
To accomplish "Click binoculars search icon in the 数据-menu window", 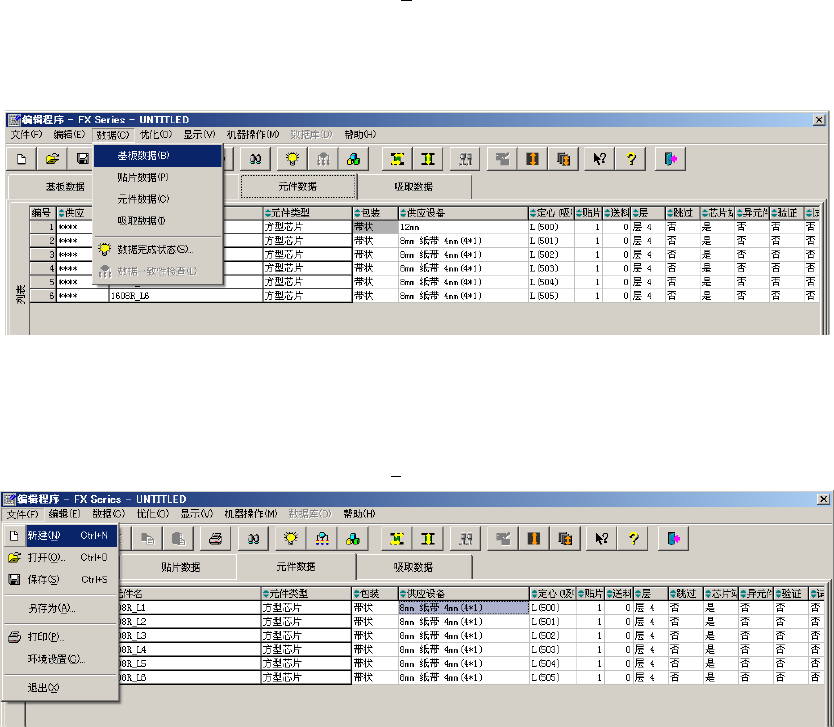I will coord(255,159).
